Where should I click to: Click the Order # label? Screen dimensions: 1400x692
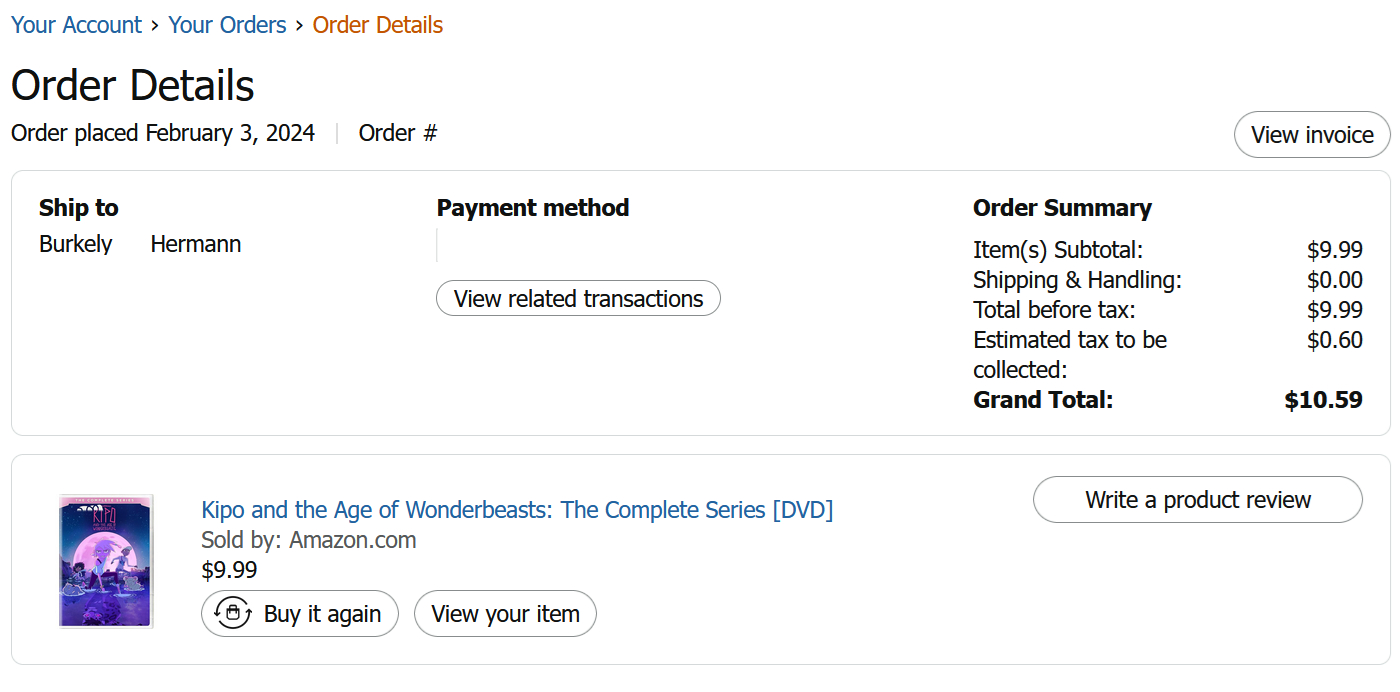coord(398,133)
